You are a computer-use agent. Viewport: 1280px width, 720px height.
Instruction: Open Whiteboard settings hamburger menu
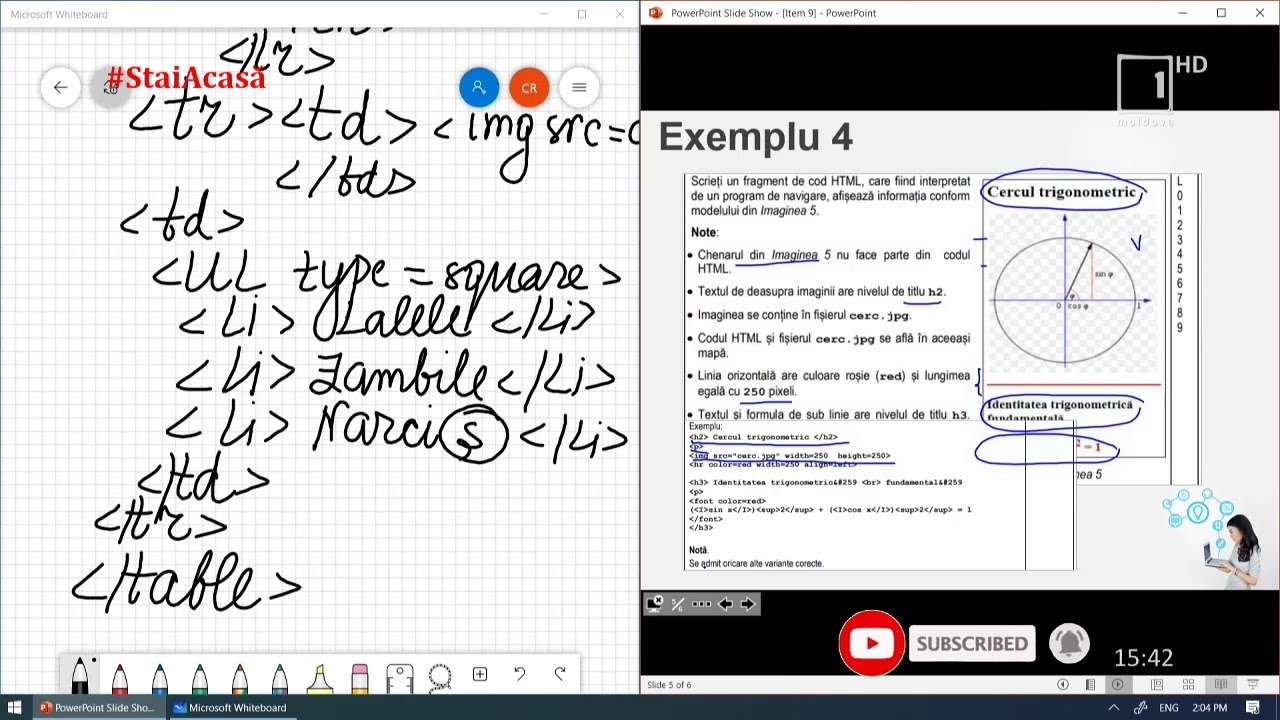pos(579,87)
